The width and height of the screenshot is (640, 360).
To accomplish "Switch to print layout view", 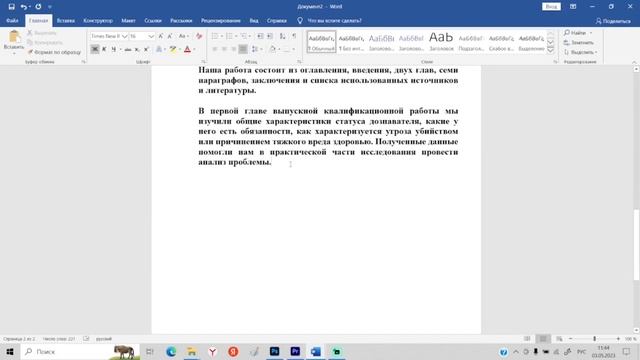I will pos(543,339).
